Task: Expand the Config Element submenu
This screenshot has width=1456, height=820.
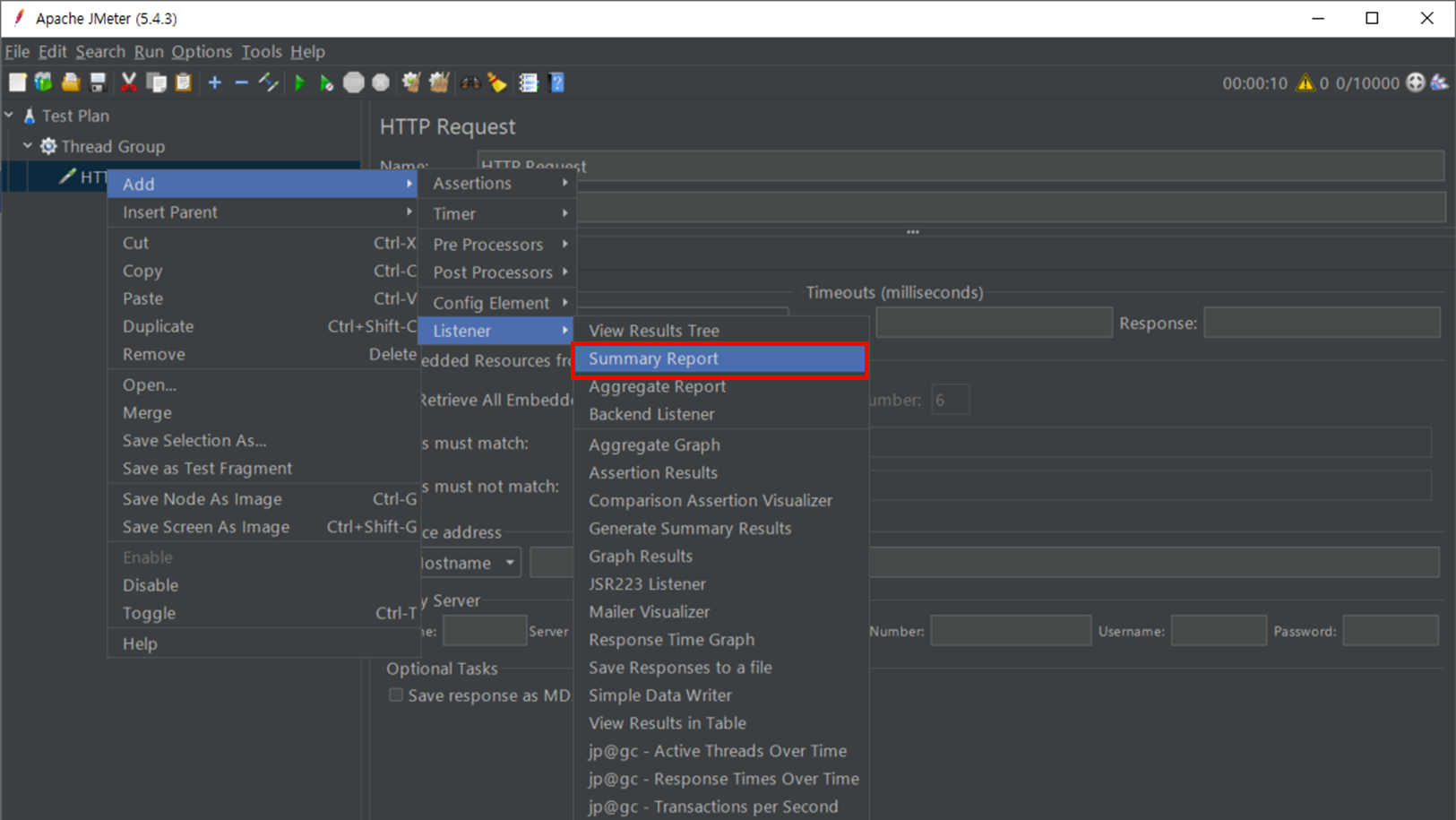Action: 498,302
